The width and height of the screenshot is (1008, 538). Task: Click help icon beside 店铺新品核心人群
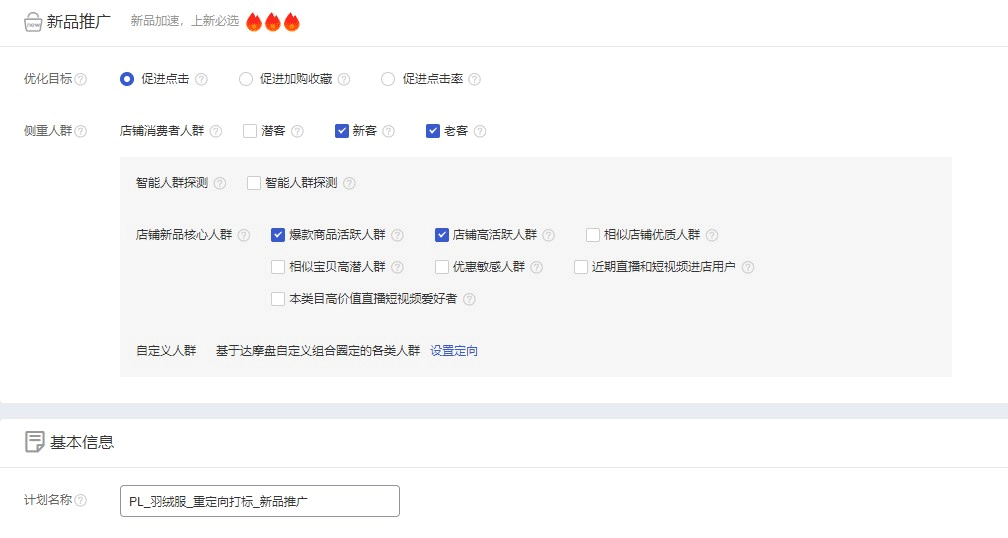(244, 236)
